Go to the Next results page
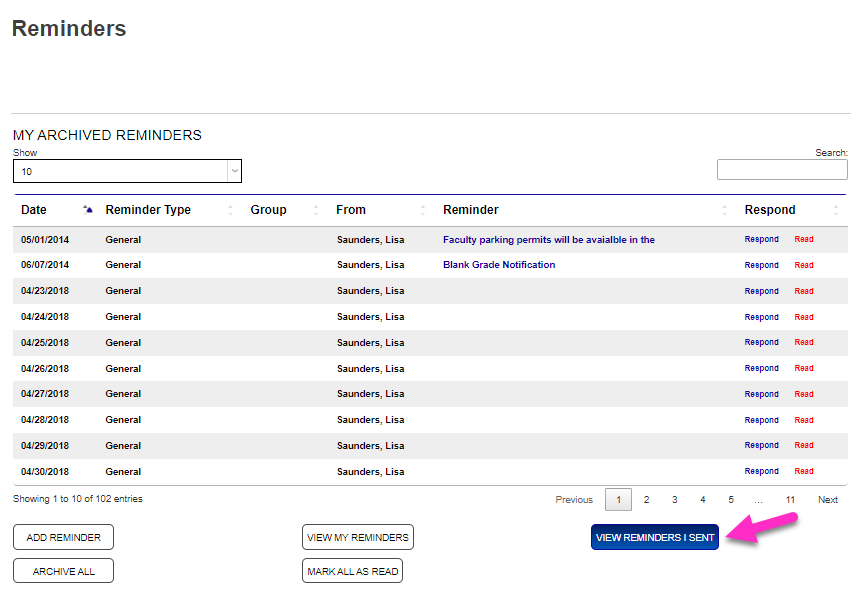862x592 pixels. pos(828,500)
